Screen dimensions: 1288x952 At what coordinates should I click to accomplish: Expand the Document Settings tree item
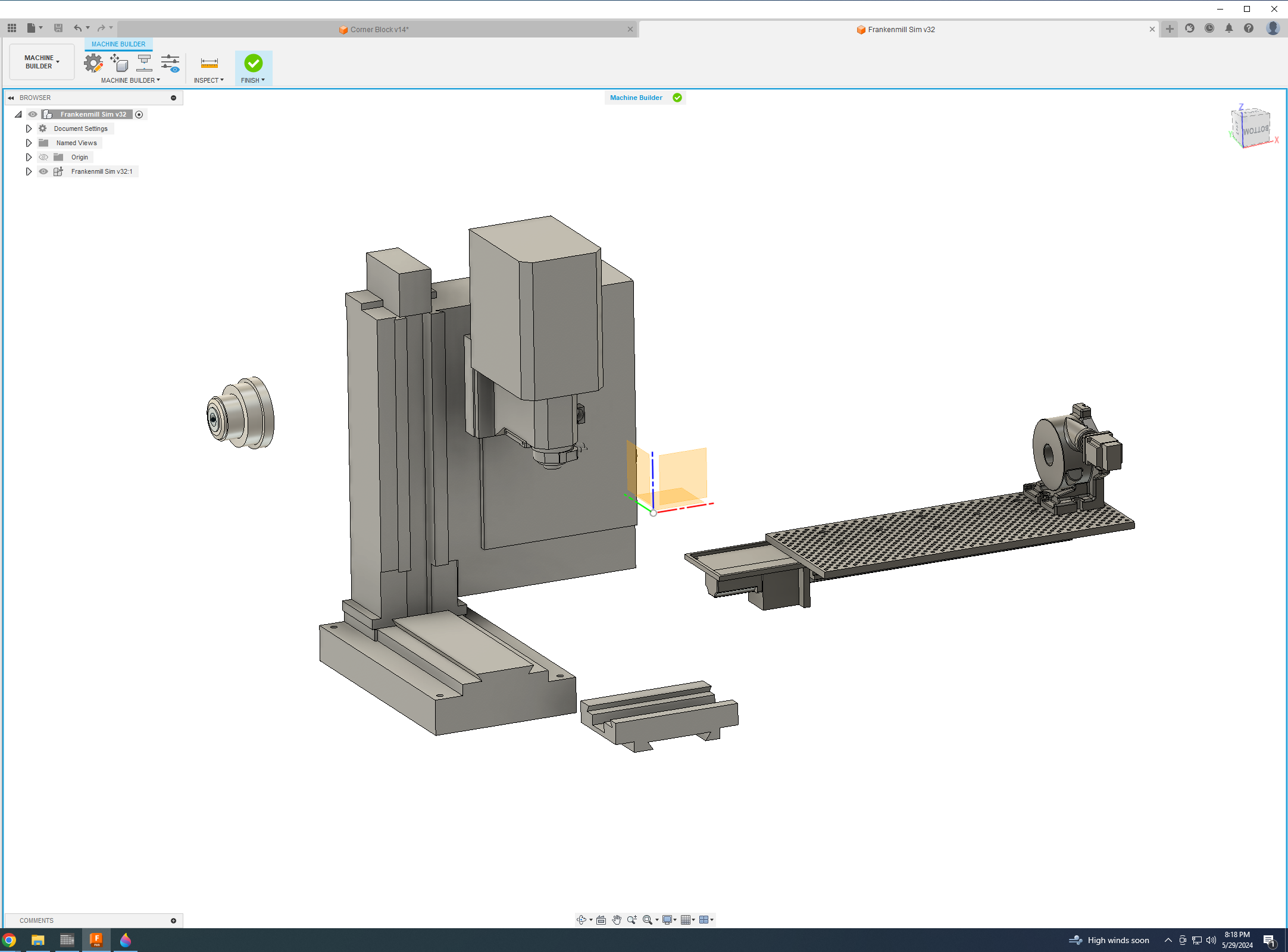(x=29, y=128)
